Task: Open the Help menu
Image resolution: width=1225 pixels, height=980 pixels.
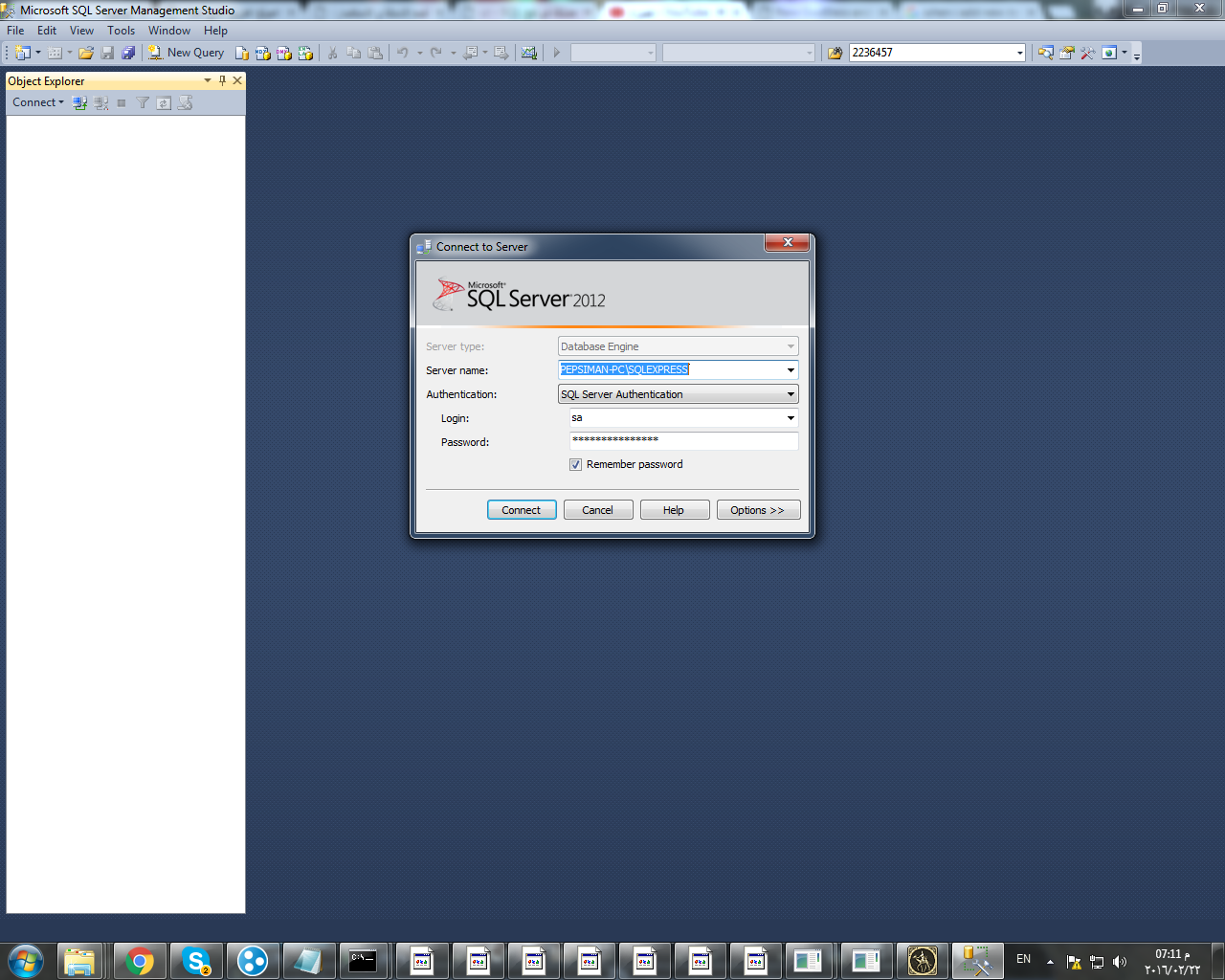Action: coord(215,31)
